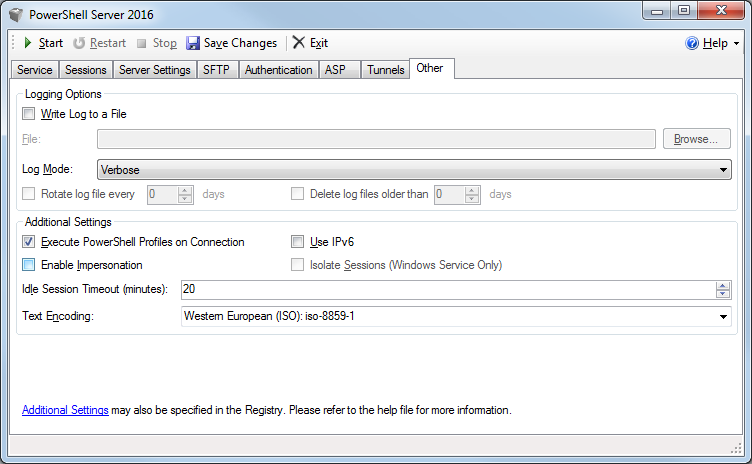The image size is (752, 464).
Task: Check the Enable Impersonation checkbox
Action: (29, 265)
